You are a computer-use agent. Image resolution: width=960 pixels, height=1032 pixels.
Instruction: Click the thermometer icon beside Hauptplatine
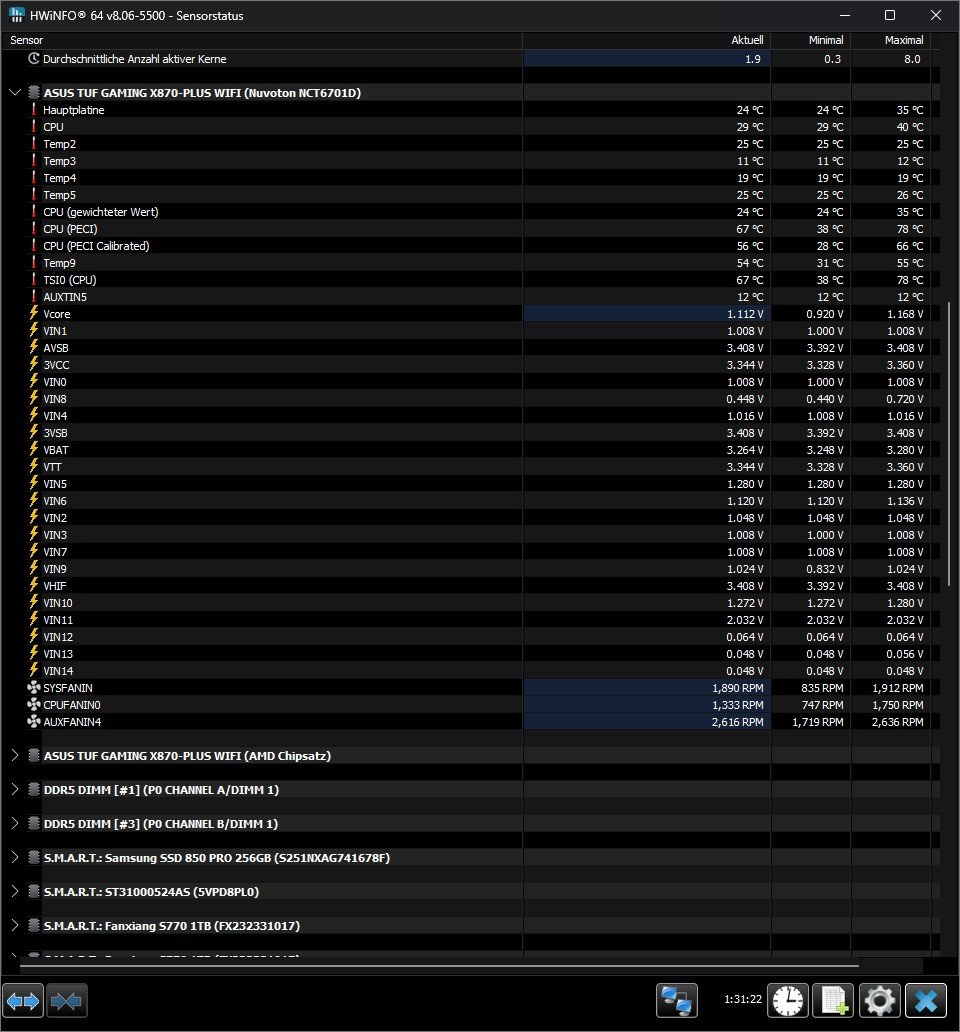tap(34, 109)
